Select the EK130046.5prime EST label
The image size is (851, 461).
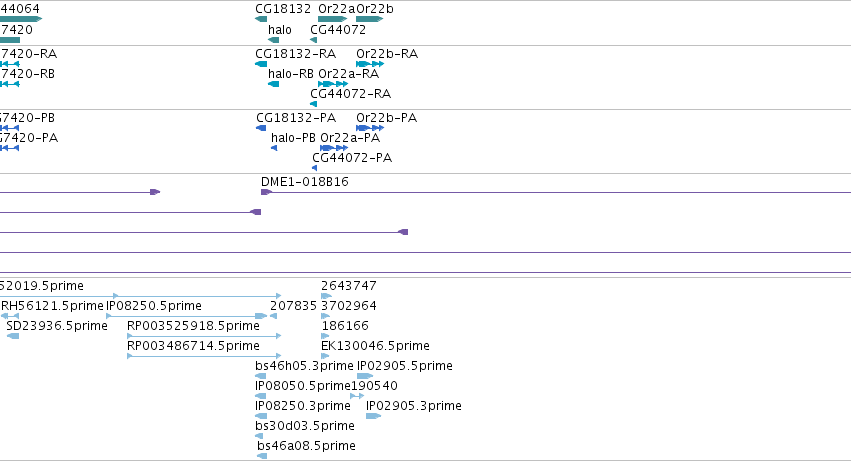(x=375, y=346)
